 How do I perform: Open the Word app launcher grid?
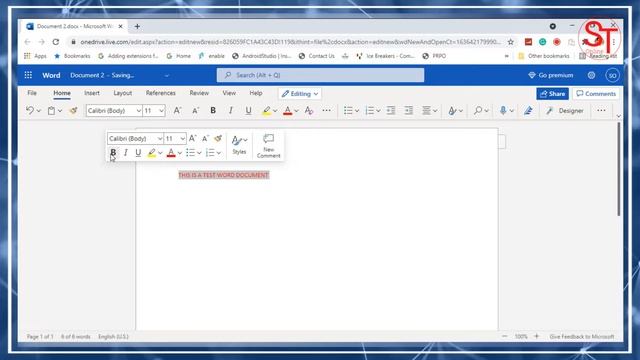tap(28, 75)
